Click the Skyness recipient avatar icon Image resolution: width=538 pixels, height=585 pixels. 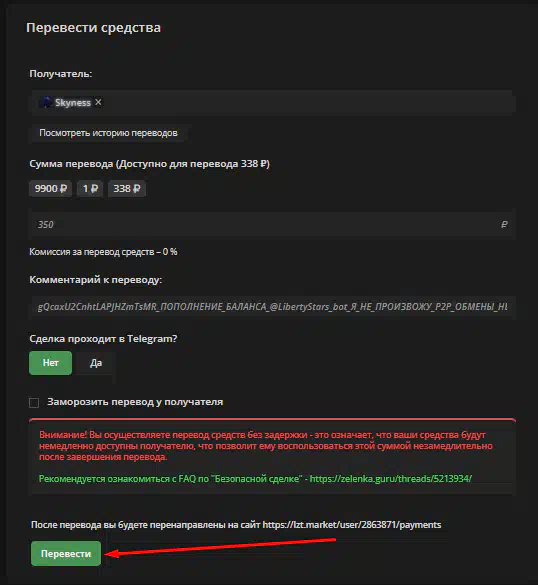[x=47, y=102]
